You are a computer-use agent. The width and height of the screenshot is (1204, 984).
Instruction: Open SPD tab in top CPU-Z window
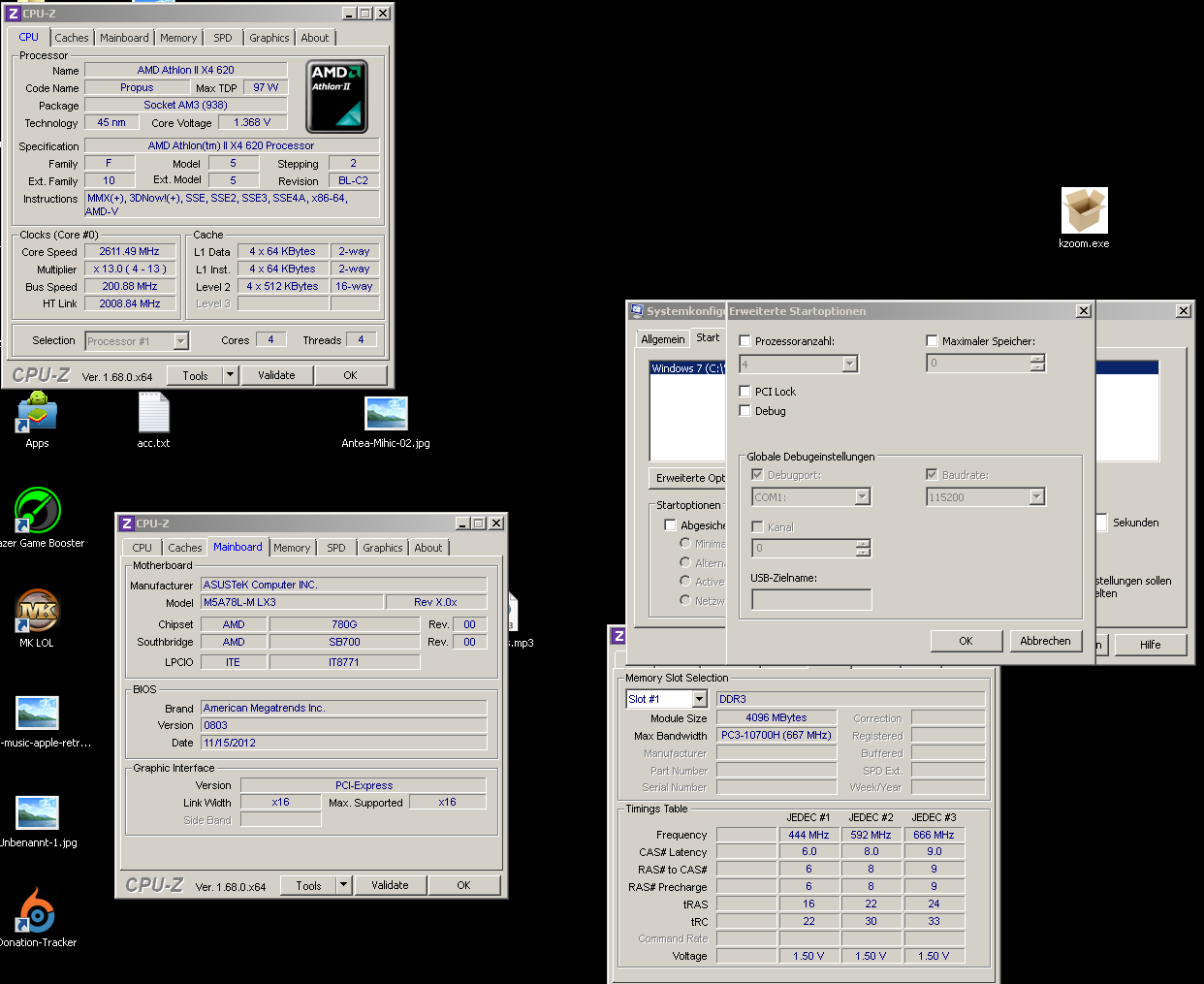223,38
